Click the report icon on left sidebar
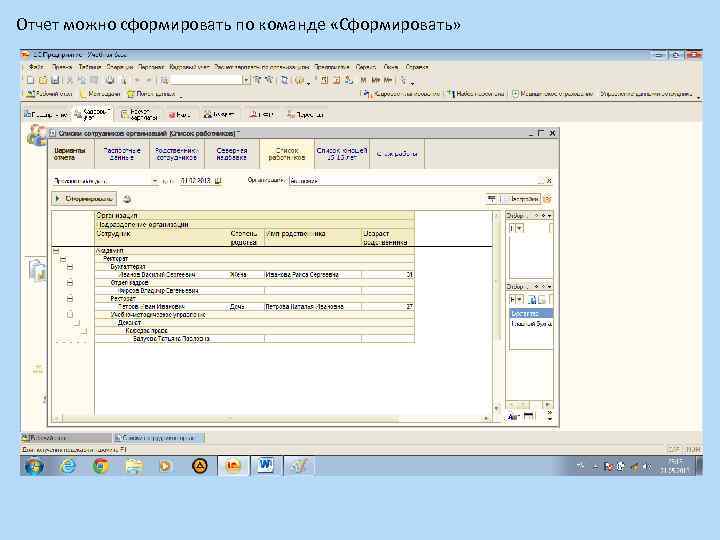The width and height of the screenshot is (720, 540). tap(37, 270)
